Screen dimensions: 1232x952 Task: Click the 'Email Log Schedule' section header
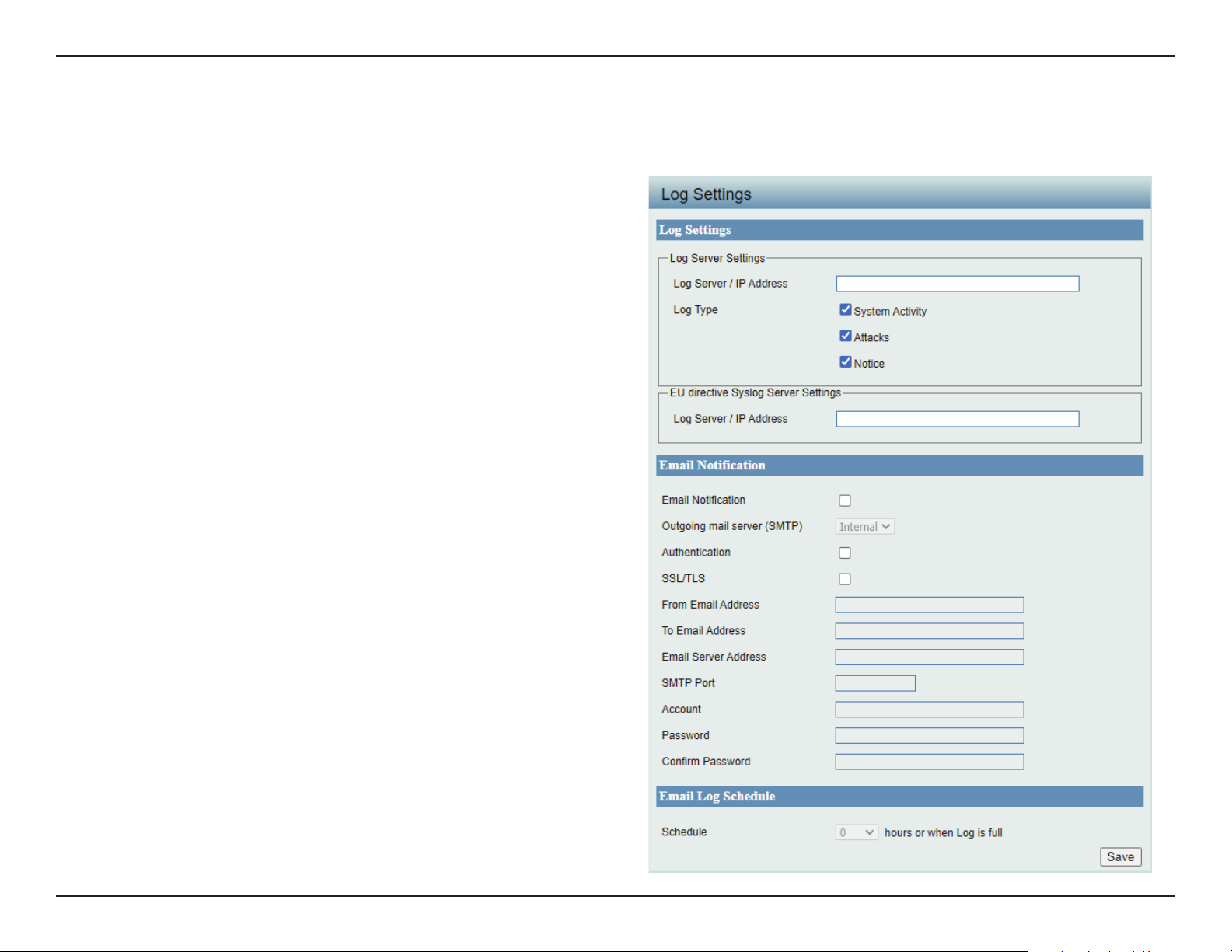coord(900,797)
